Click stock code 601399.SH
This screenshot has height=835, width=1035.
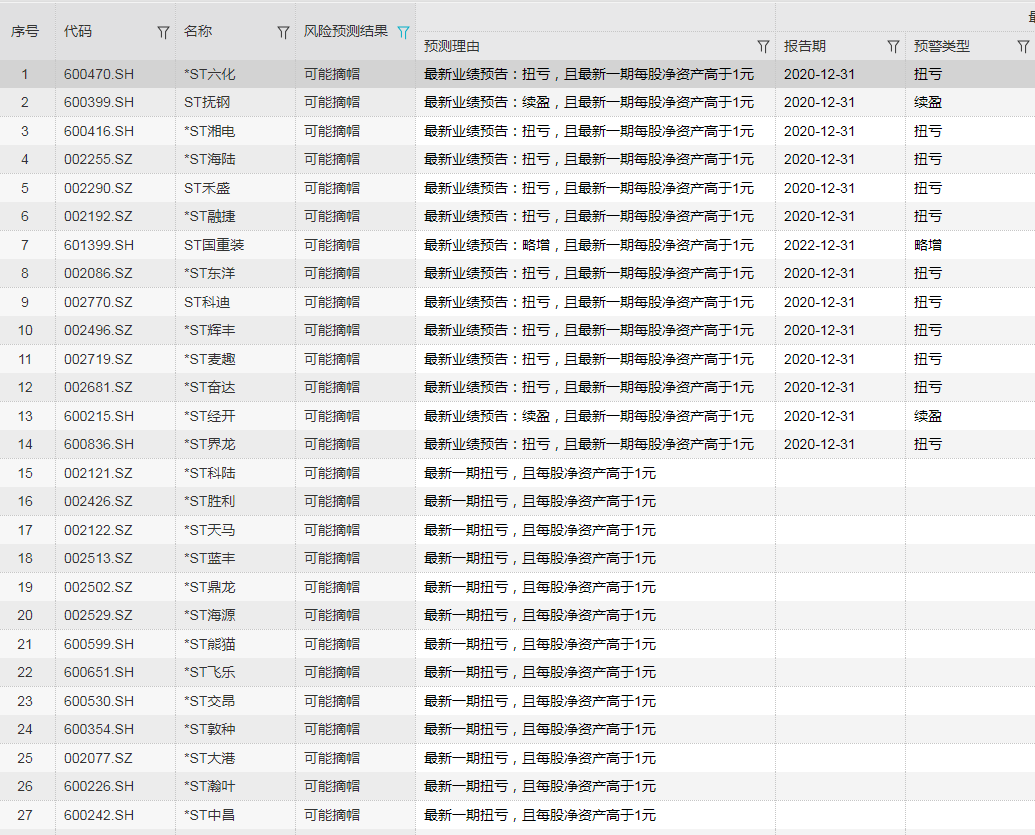click(x=99, y=245)
